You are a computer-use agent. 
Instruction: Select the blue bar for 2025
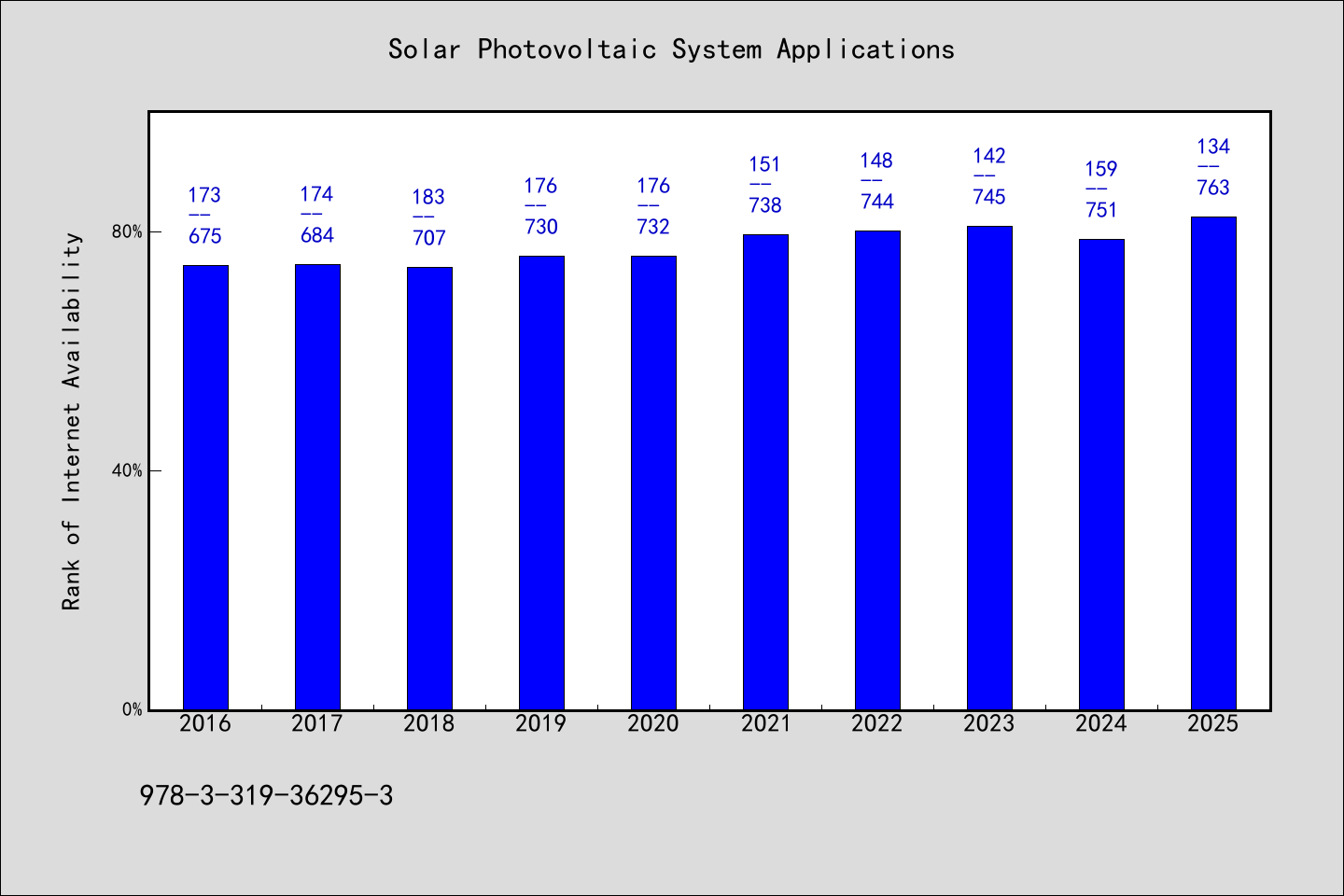(x=1213, y=463)
